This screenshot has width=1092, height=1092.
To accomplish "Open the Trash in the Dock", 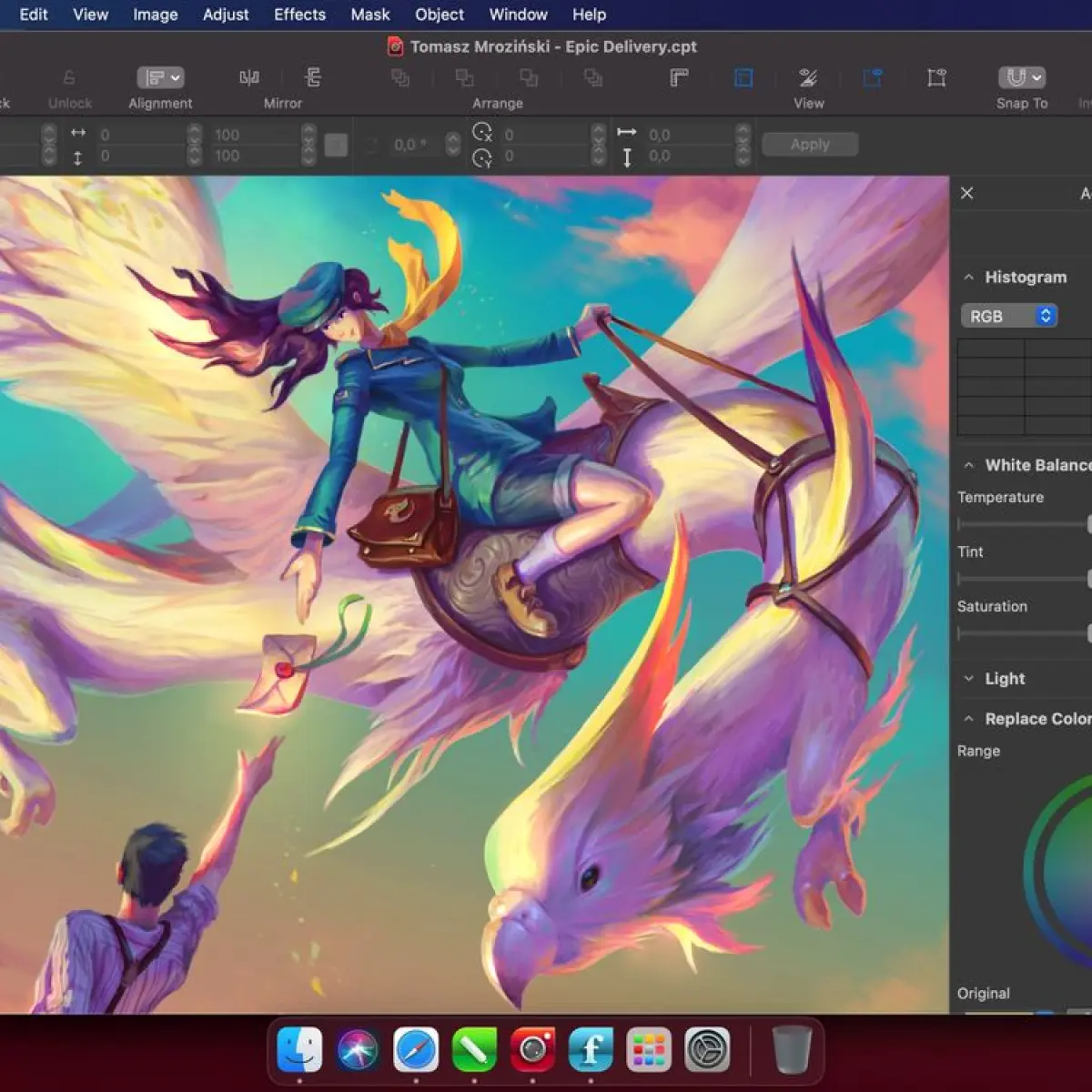I will 791,1049.
